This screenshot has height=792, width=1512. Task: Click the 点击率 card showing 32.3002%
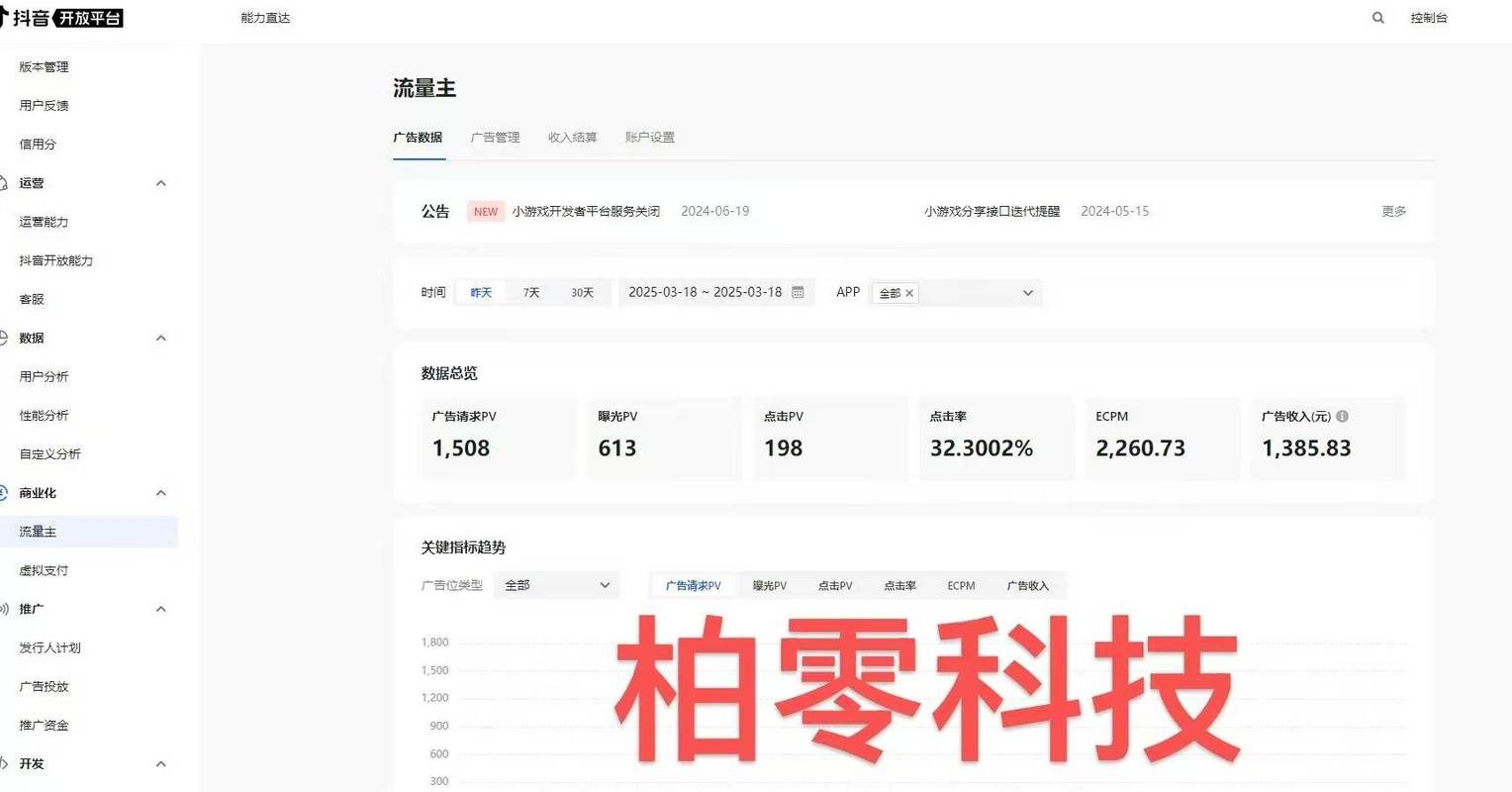[996, 439]
